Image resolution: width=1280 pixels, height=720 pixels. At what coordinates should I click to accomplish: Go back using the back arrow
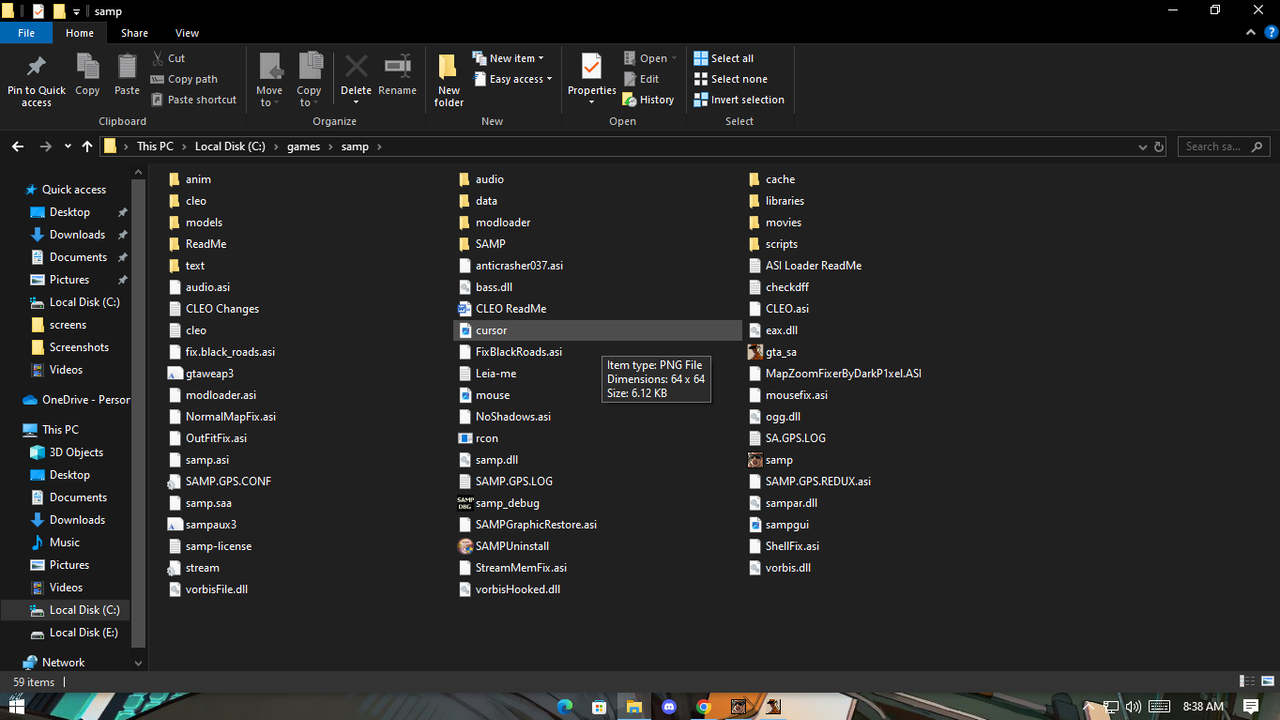click(18, 146)
